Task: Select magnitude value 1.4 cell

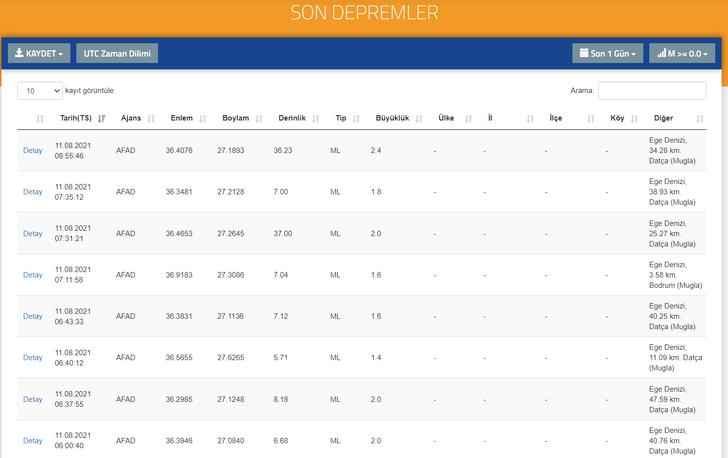Action: [x=376, y=358]
